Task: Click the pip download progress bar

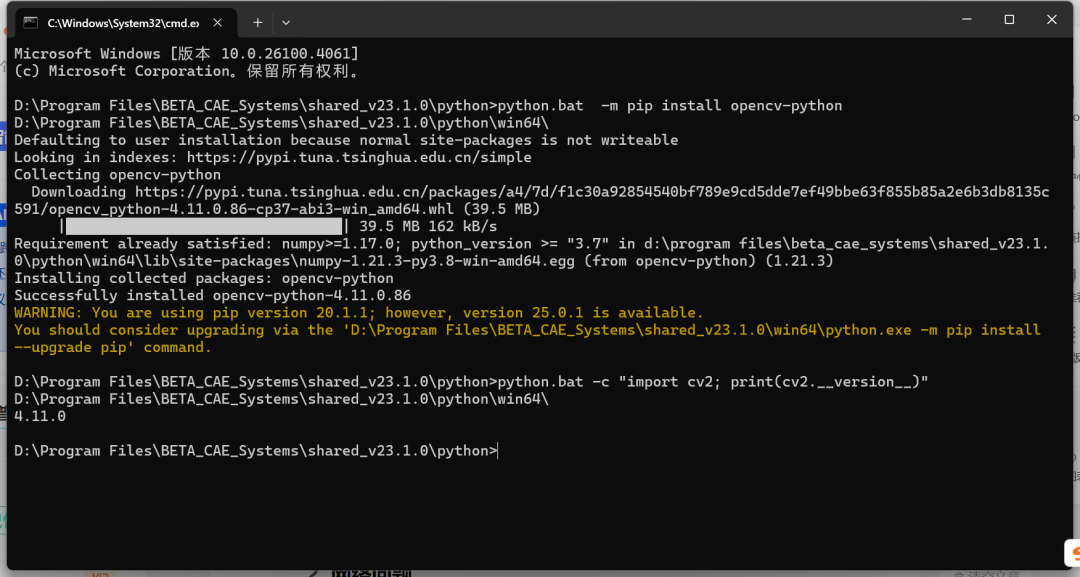Action: 204,227
